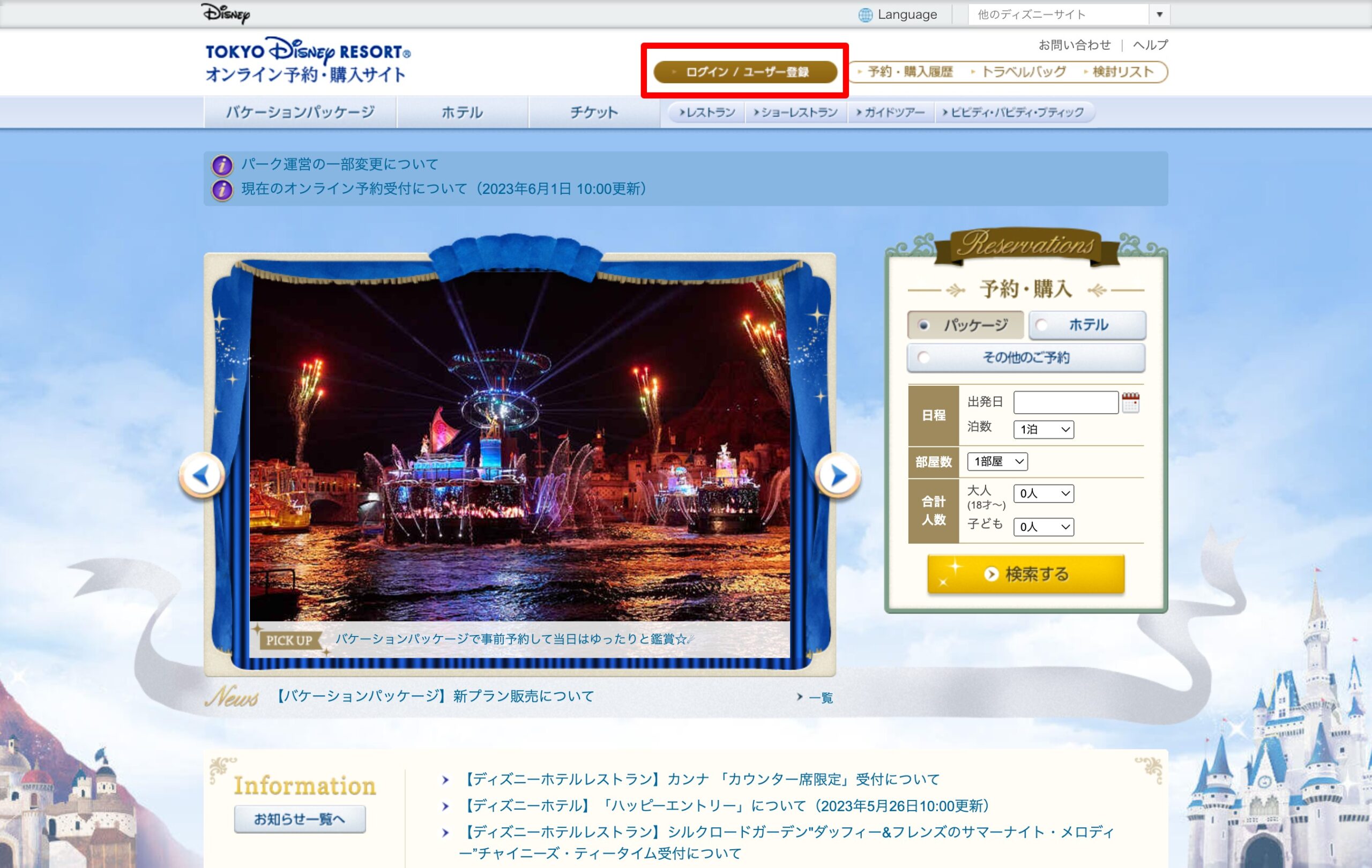Select the パッケージ radio option

[x=965, y=325]
